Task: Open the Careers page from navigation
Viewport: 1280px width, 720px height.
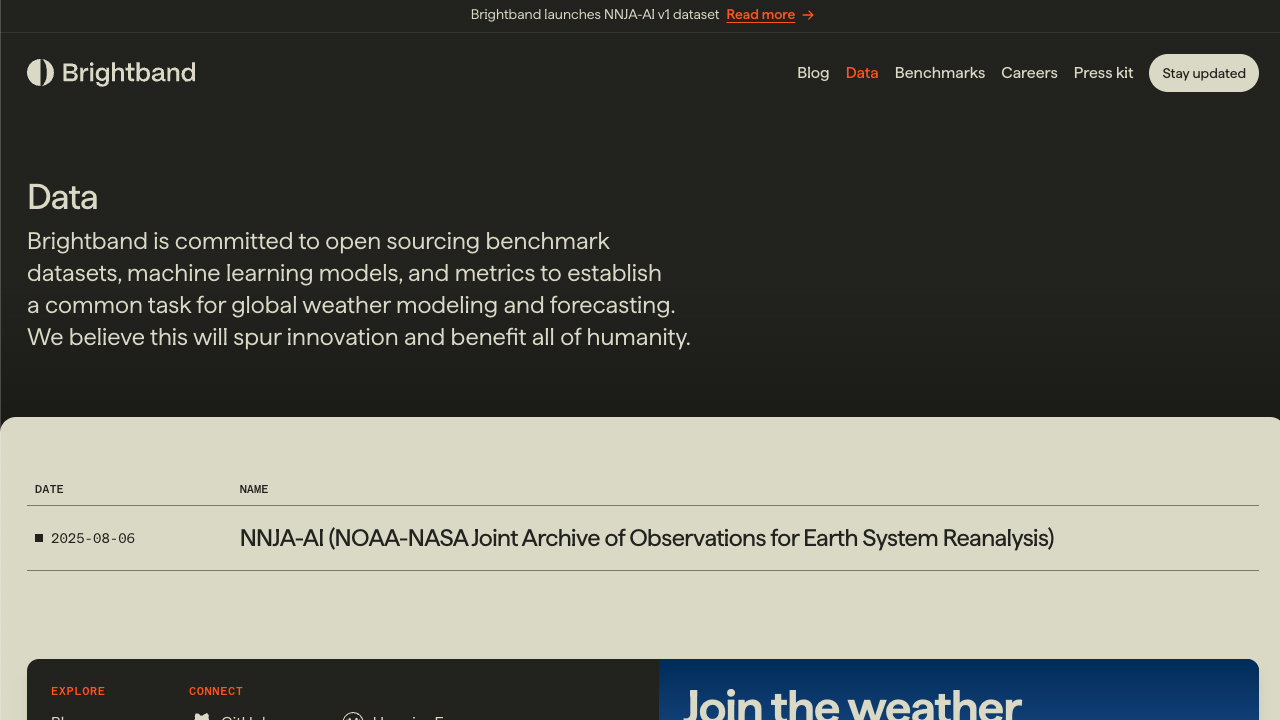Action: pyautogui.click(x=1029, y=73)
